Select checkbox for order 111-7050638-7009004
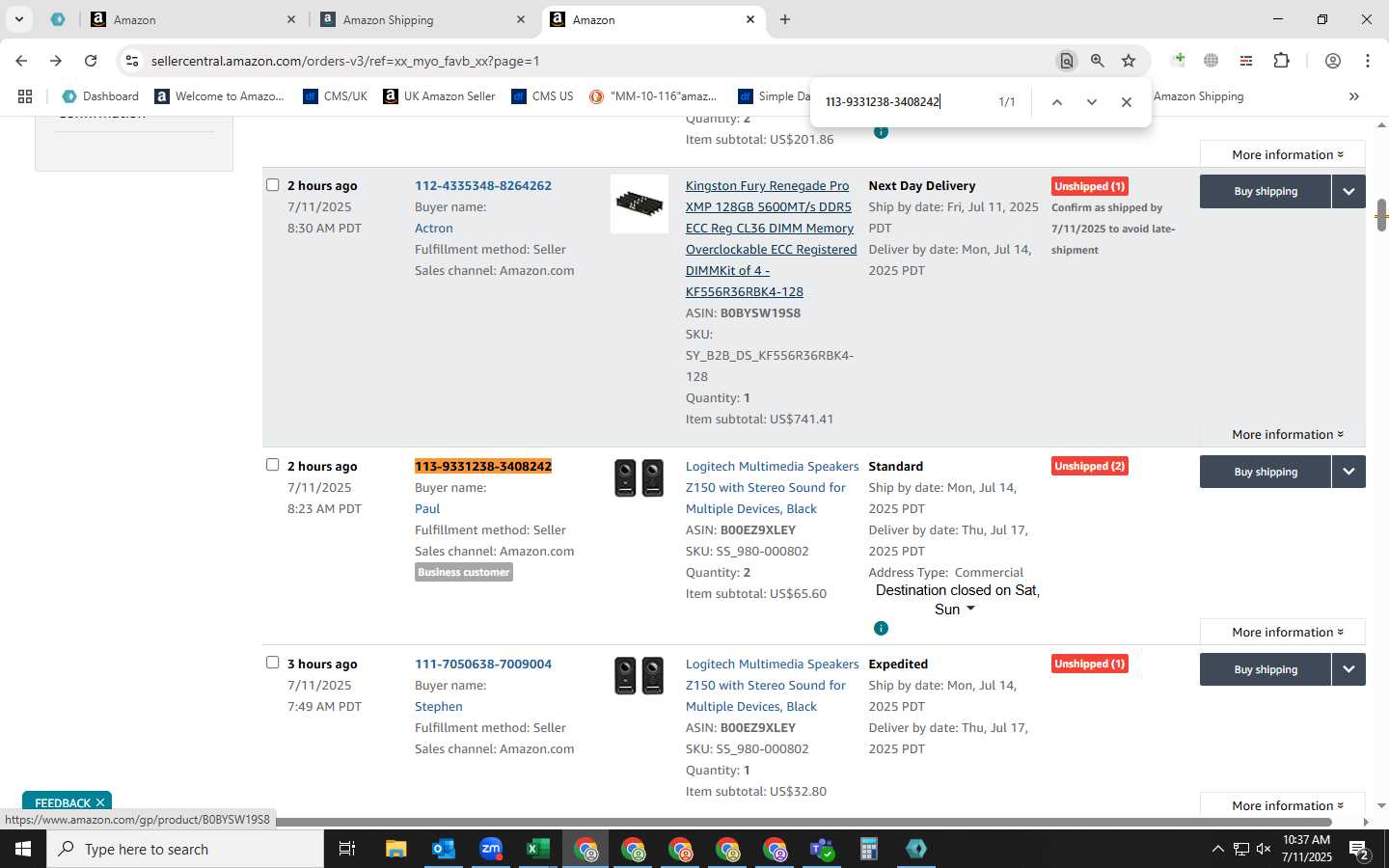Viewport: 1389px width, 868px height. [273, 663]
